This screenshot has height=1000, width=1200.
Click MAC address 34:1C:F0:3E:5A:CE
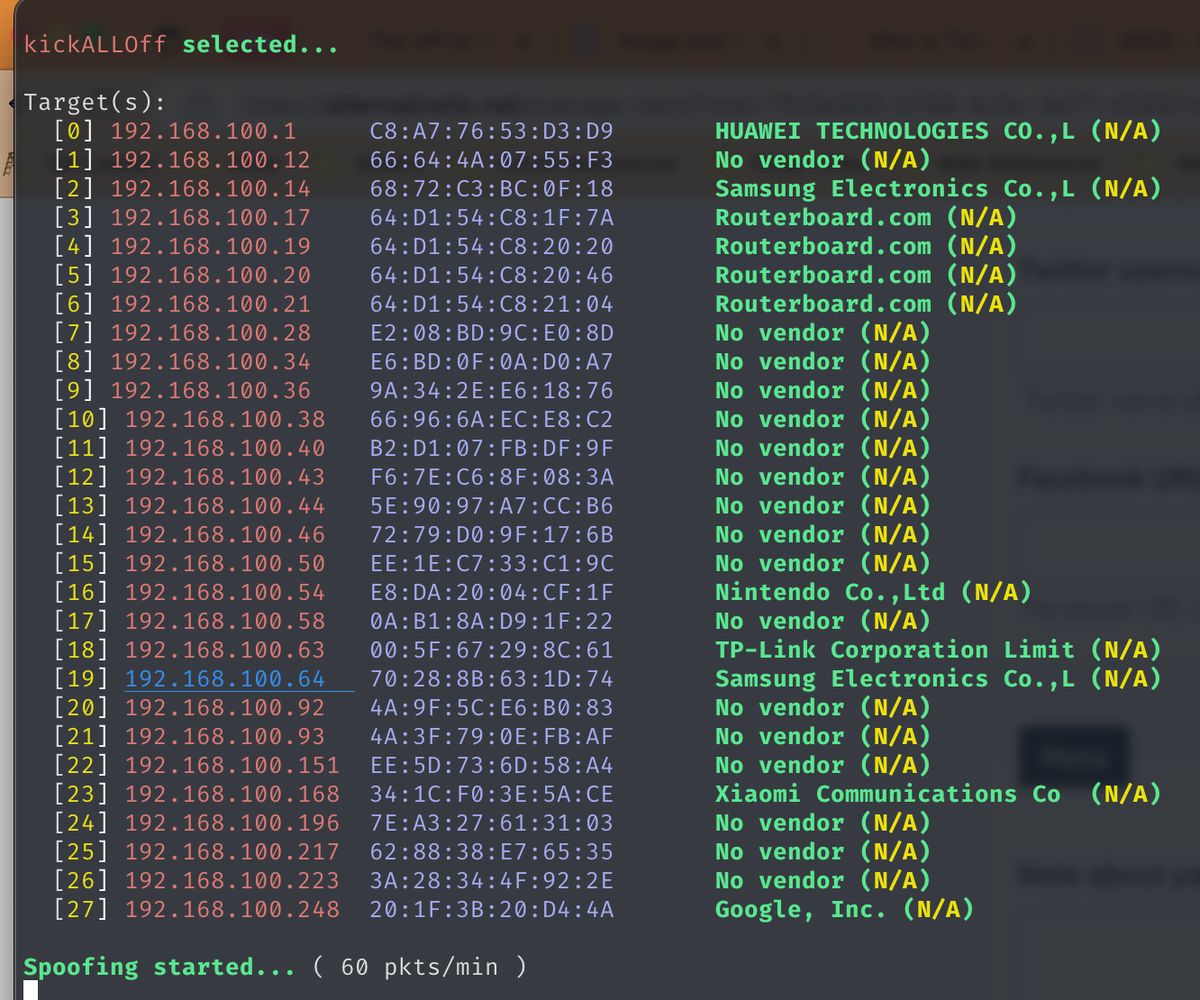tap(491, 794)
